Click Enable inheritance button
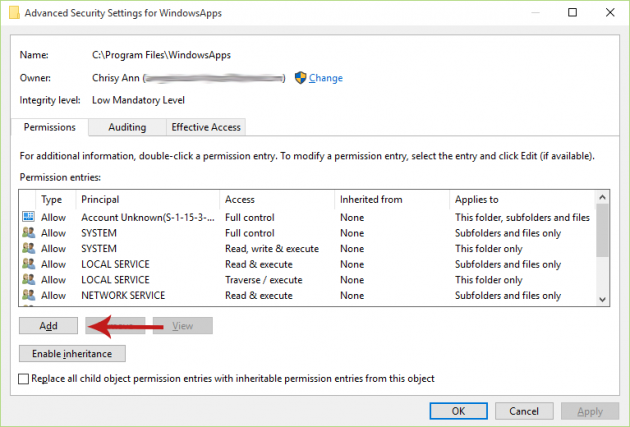This screenshot has height=427, width=630. pos(72,353)
